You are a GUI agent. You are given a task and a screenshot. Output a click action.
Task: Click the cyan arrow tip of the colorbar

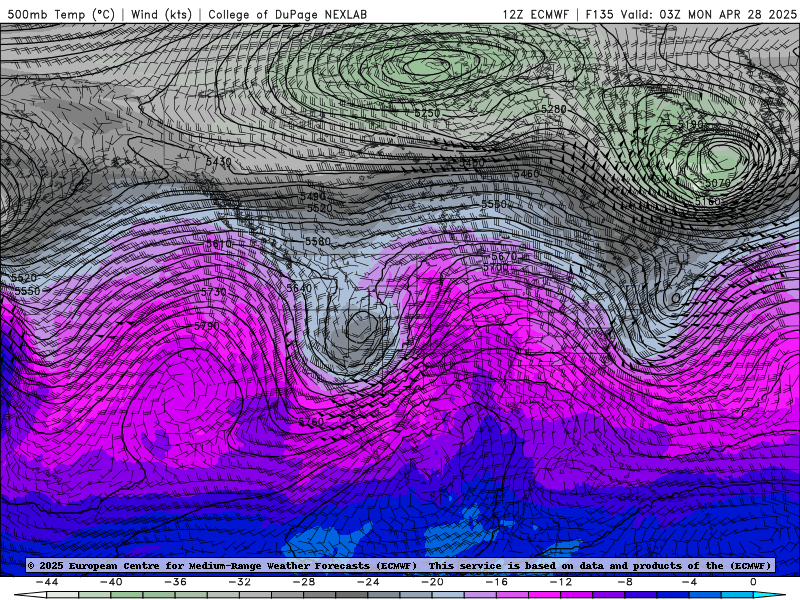(x=769, y=595)
